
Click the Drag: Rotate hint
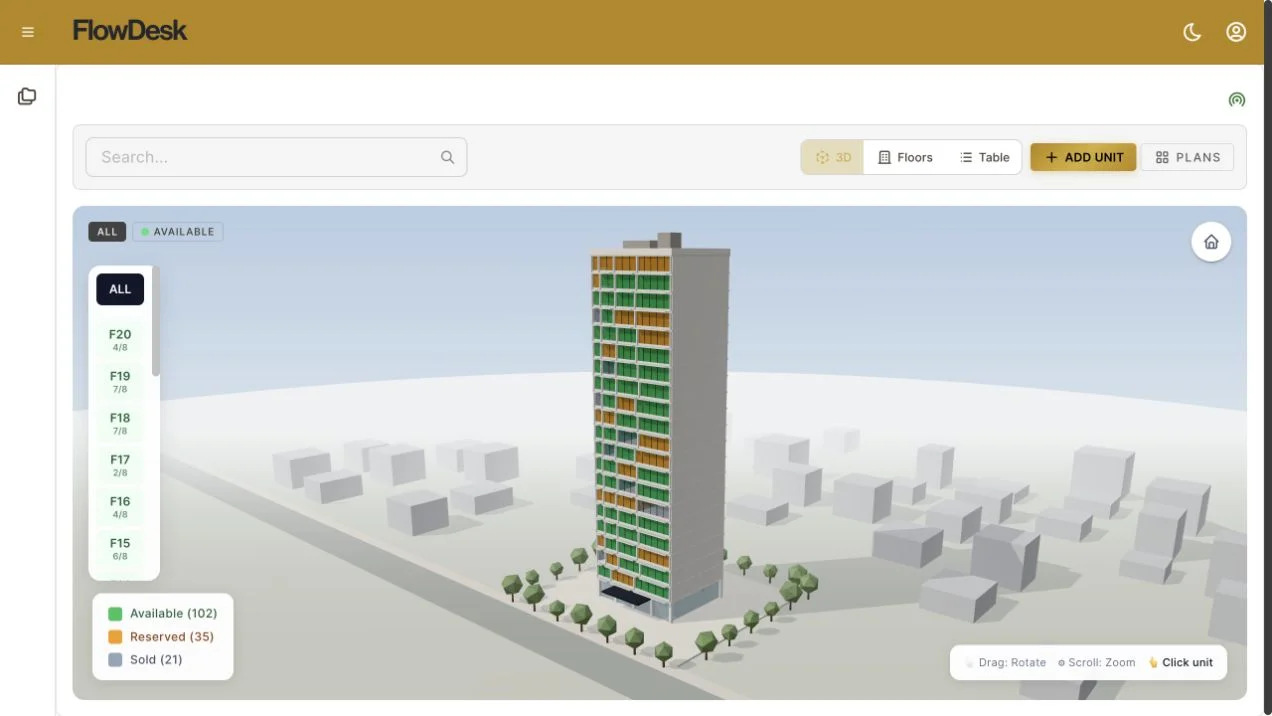pyautogui.click(x=1006, y=663)
